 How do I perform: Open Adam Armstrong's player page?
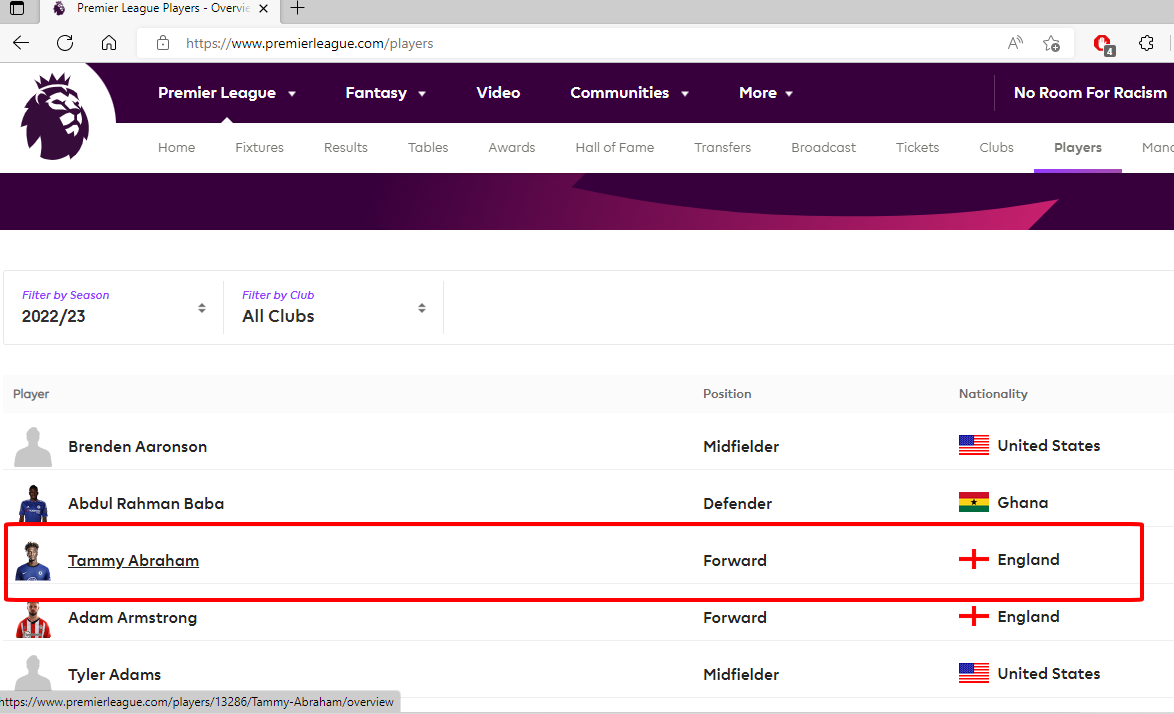point(133,617)
